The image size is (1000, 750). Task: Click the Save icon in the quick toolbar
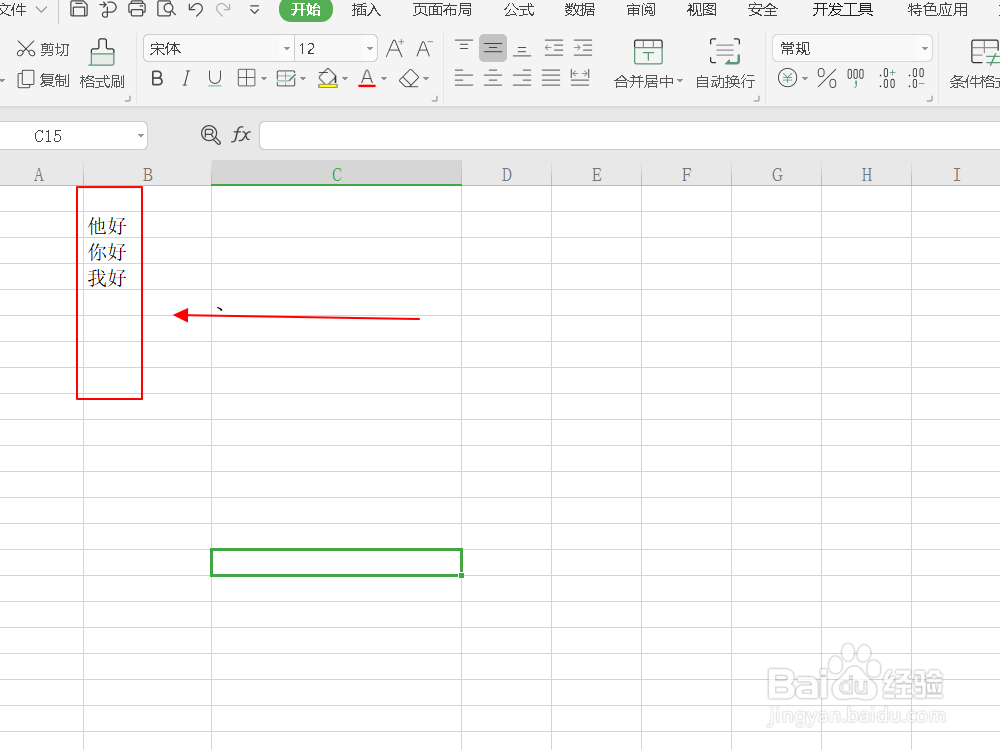78,9
